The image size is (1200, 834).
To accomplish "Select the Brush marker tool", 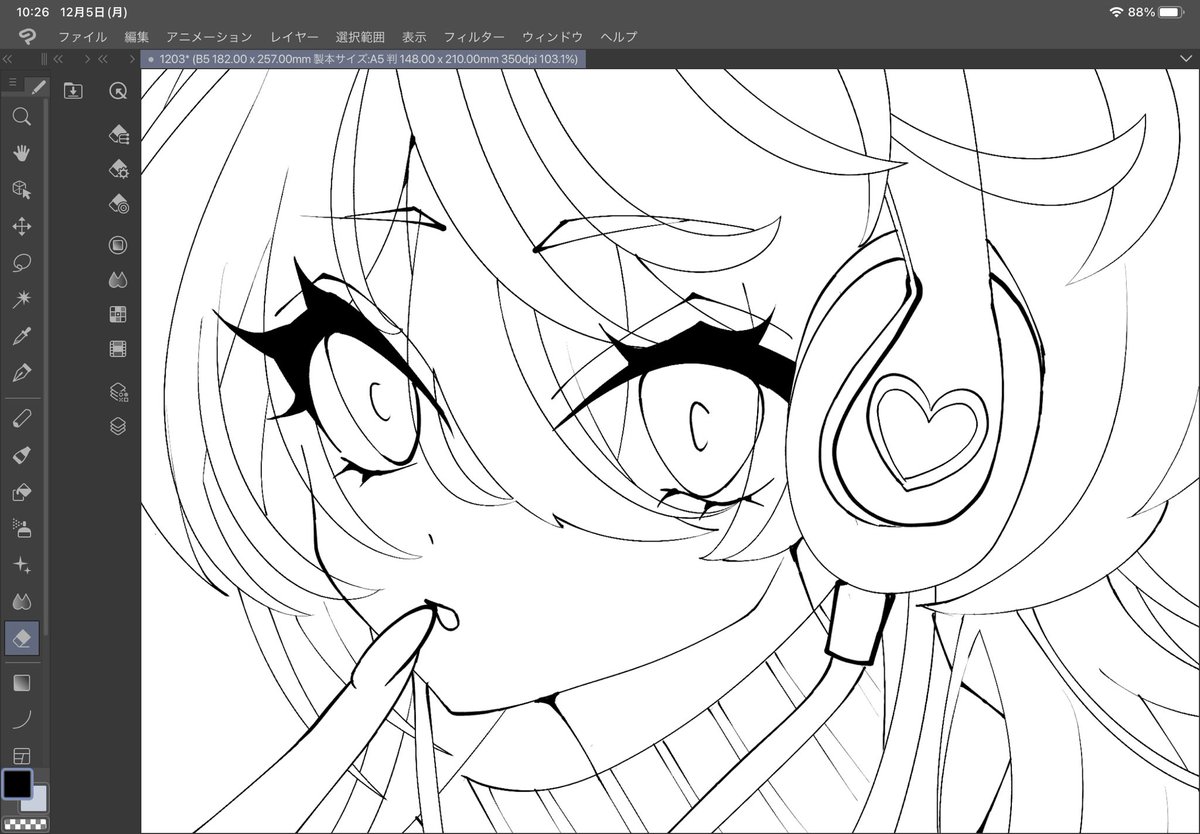I will (21, 455).
